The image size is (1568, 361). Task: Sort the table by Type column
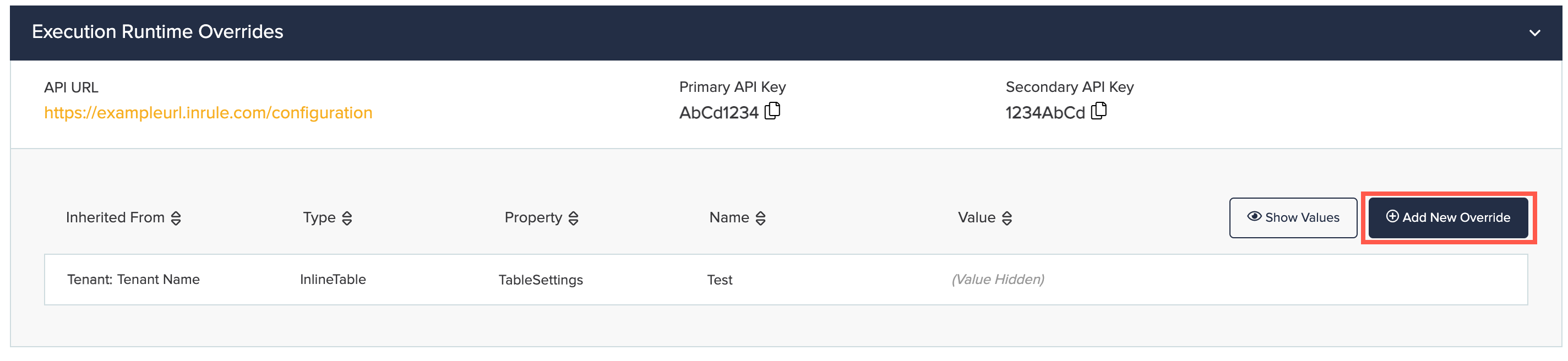[x=347, y=217]
